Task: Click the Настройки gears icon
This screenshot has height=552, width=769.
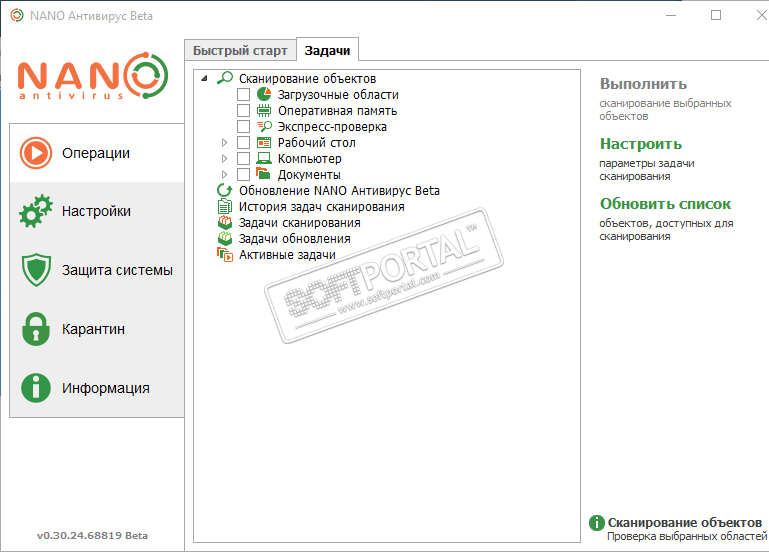Action: click(36, 211)
